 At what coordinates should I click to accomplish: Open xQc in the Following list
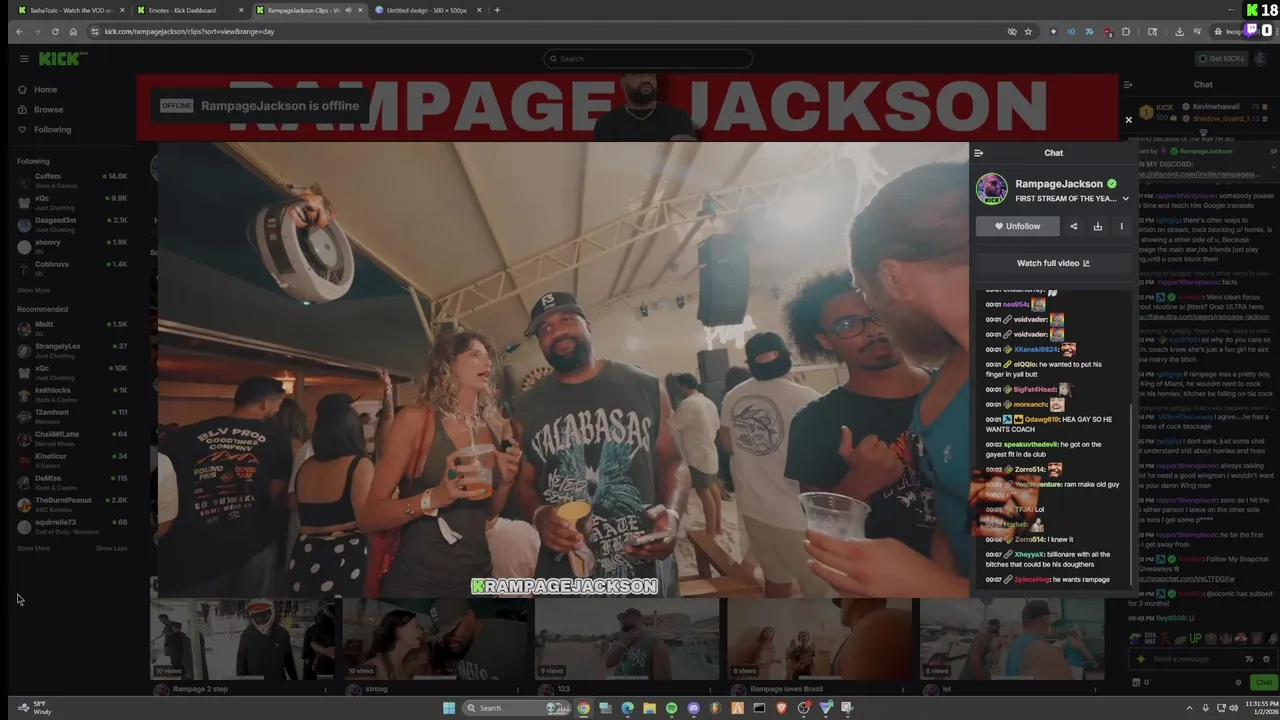pyautogui.click(x=72, y=202)
